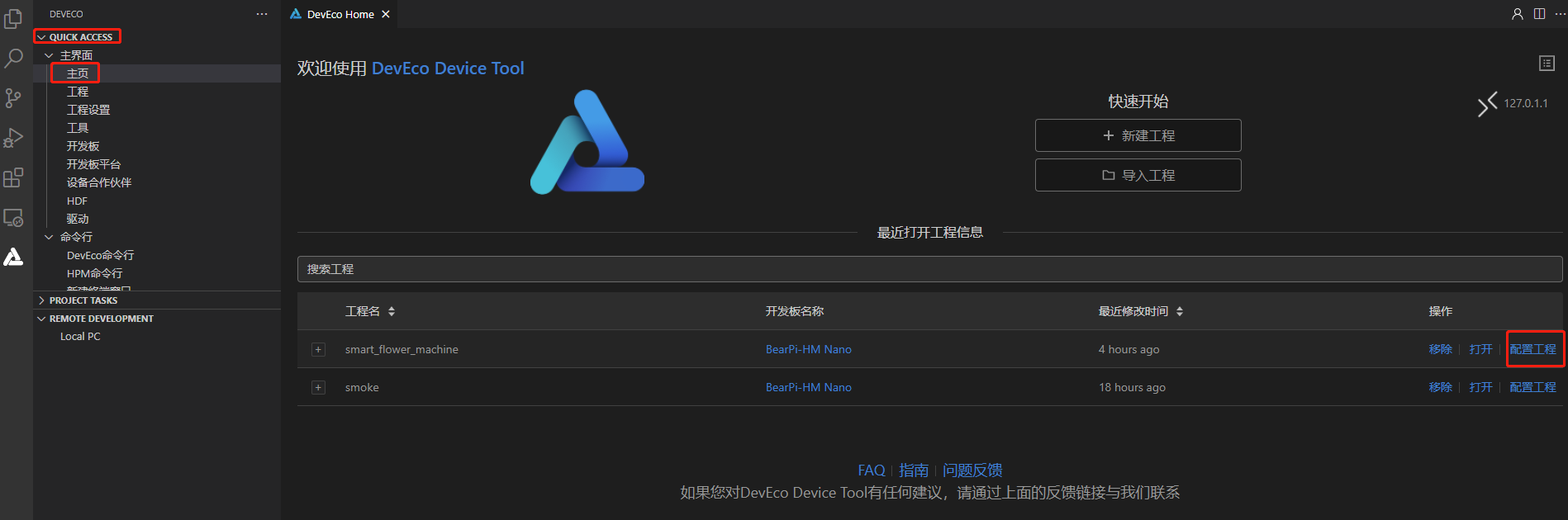Open the 指南 link
Screen dimensions: 1568x520
(x=914, y=470)
